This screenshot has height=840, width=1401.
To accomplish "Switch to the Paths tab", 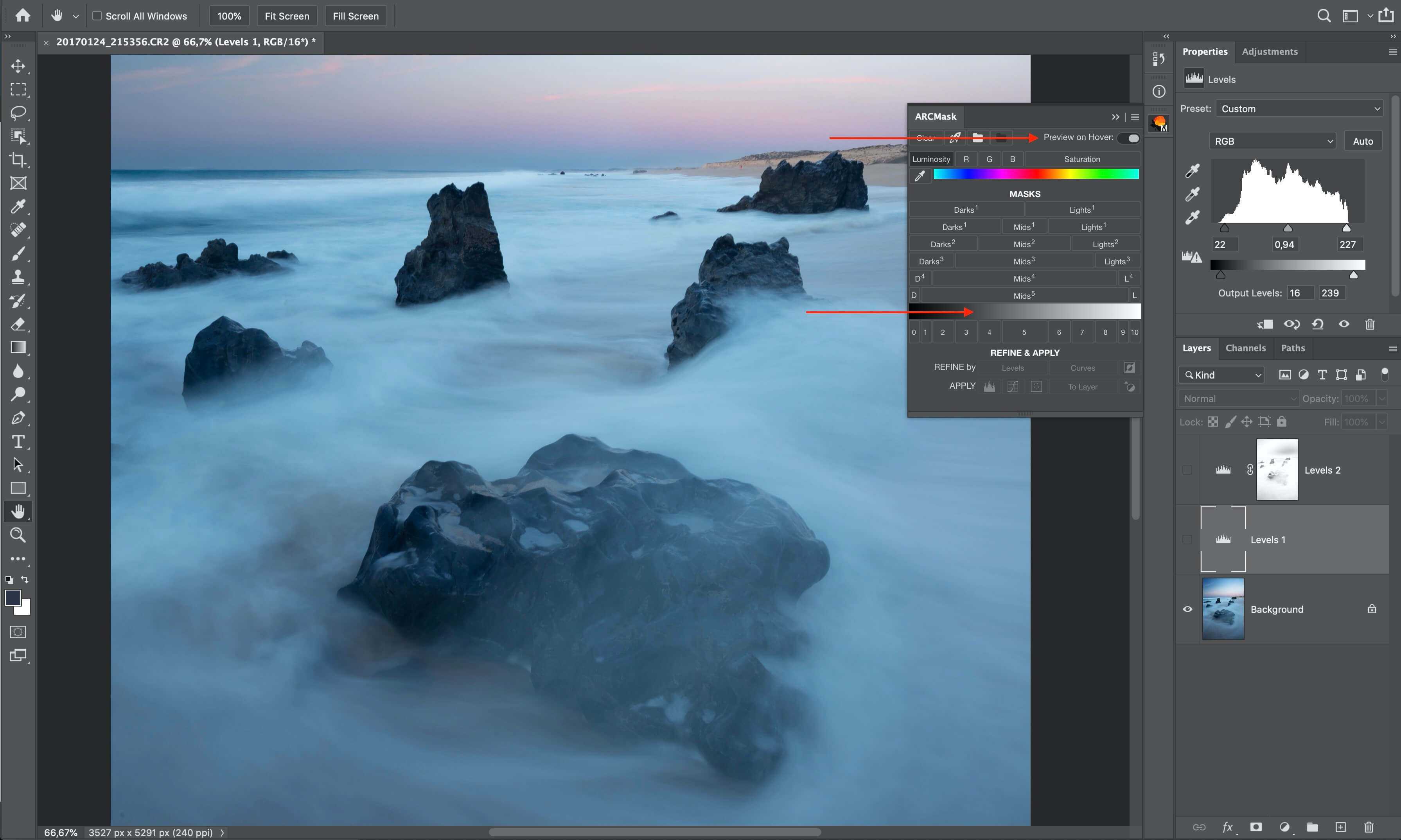I will pos(1293,348).
